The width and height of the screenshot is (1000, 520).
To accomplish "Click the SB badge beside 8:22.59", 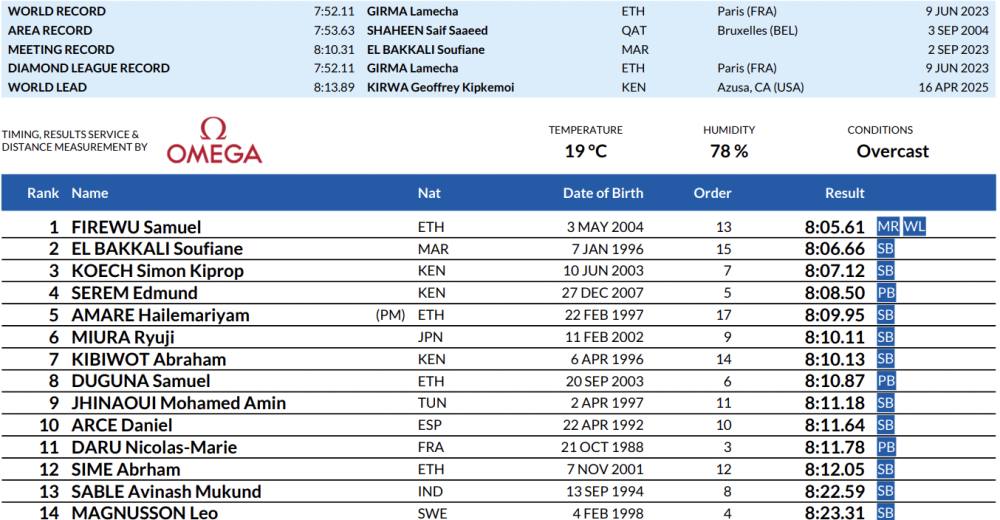I will coord(885,491).
